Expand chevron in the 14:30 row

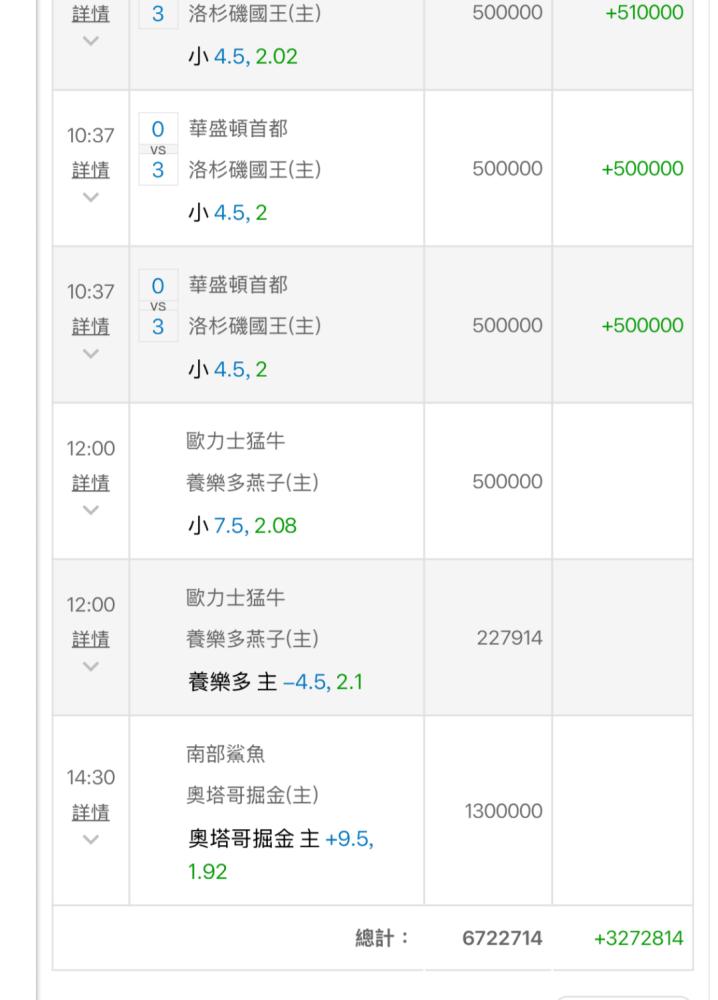point(90,839)
